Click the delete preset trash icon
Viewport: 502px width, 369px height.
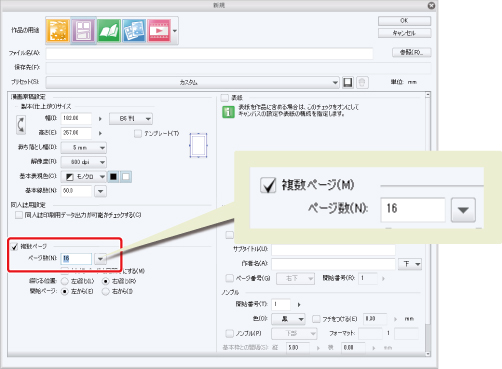coord(362,82)
